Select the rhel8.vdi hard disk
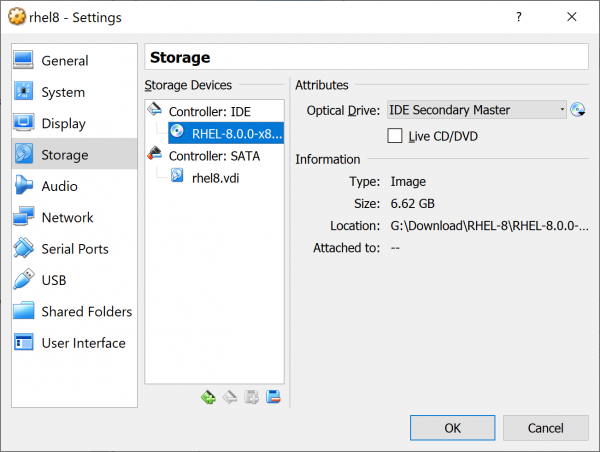This screenshot has width=600, height=452. point(215,178)
